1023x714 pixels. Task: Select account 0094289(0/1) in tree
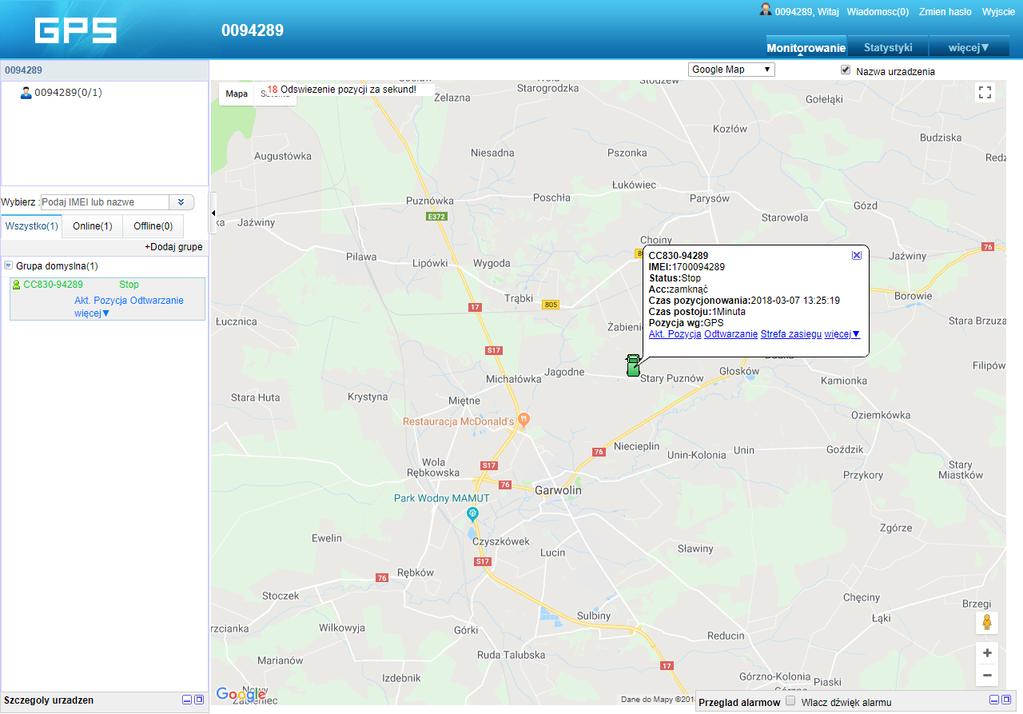click(x=68, y=93)
